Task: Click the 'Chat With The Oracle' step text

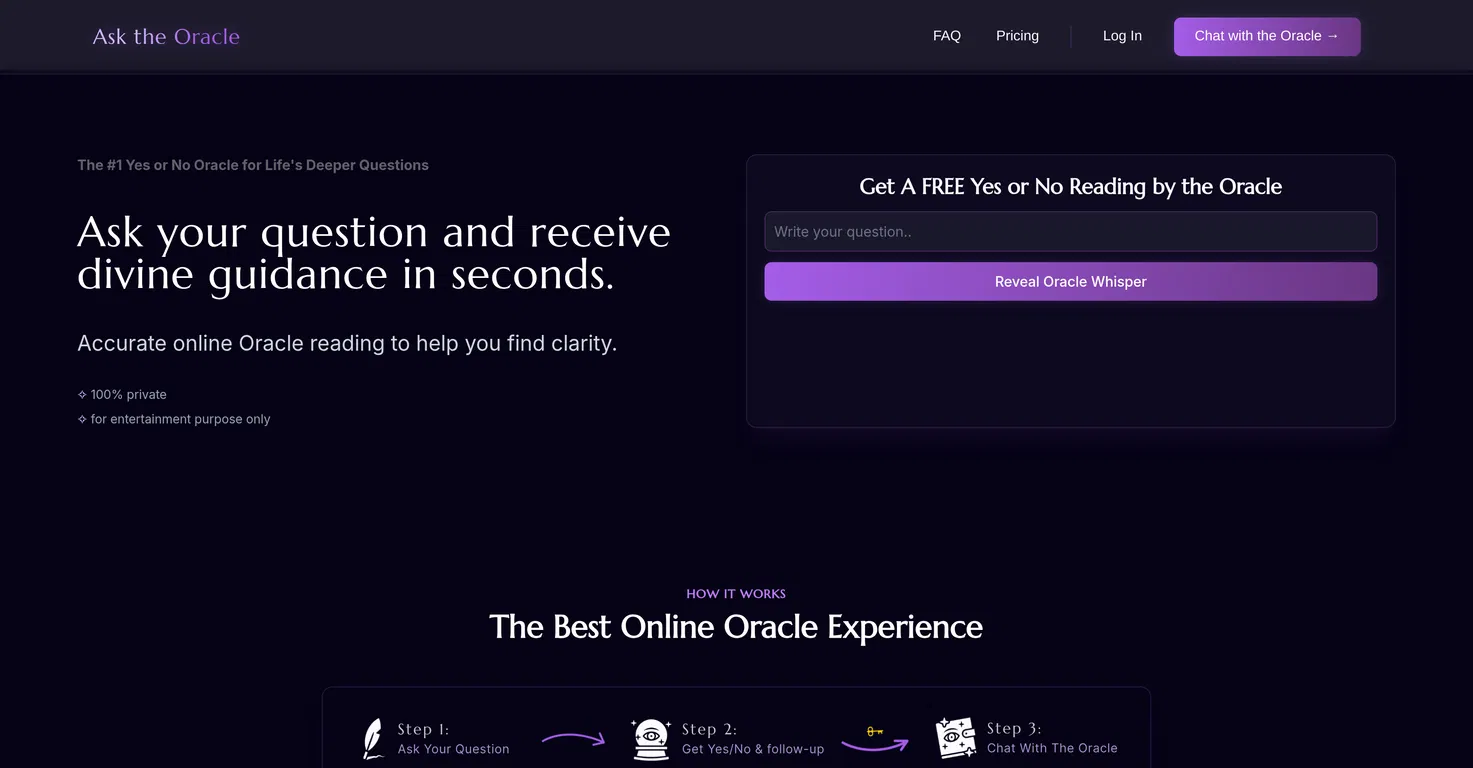Action: pos(1052,748)
